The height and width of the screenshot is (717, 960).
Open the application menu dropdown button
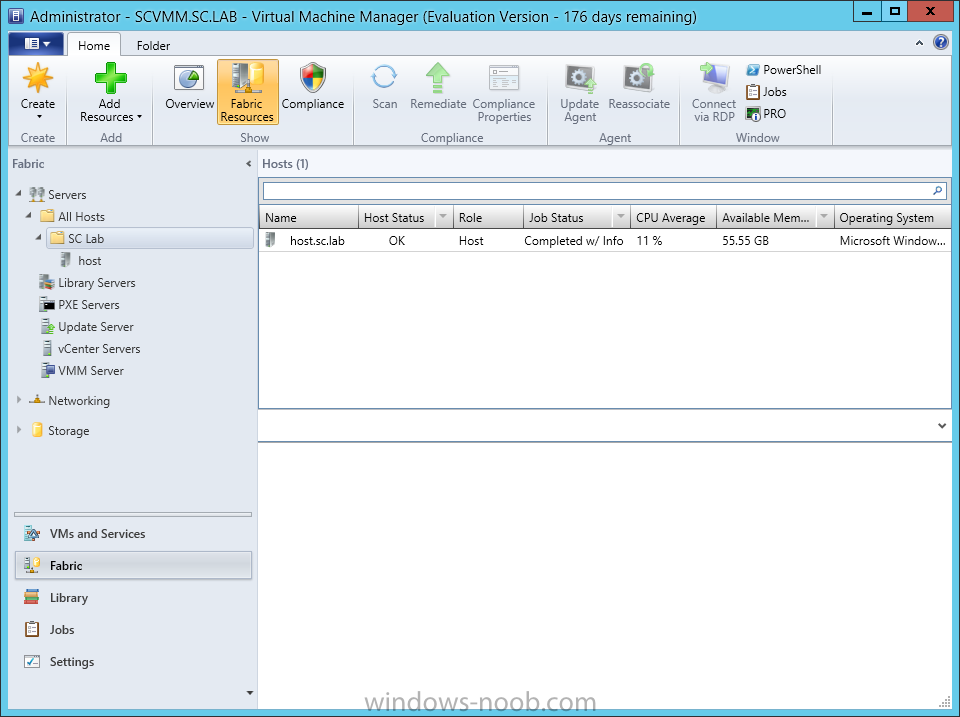pos(36,44)
